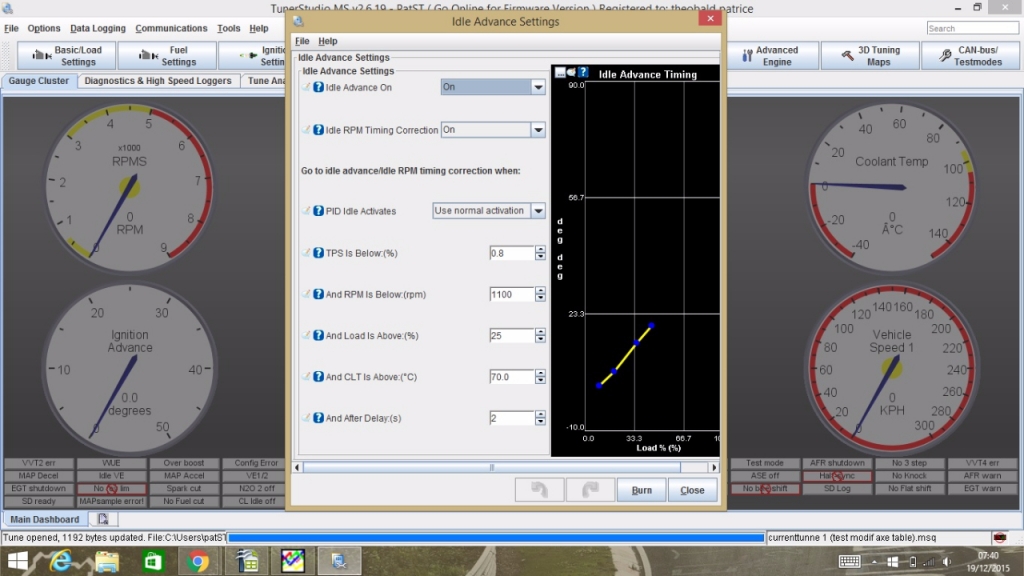The width and height of the screenshot is (1024, 576).
Task: Open 3D Tuning Maps toolbar menu
Action: [x=871, y=56]
